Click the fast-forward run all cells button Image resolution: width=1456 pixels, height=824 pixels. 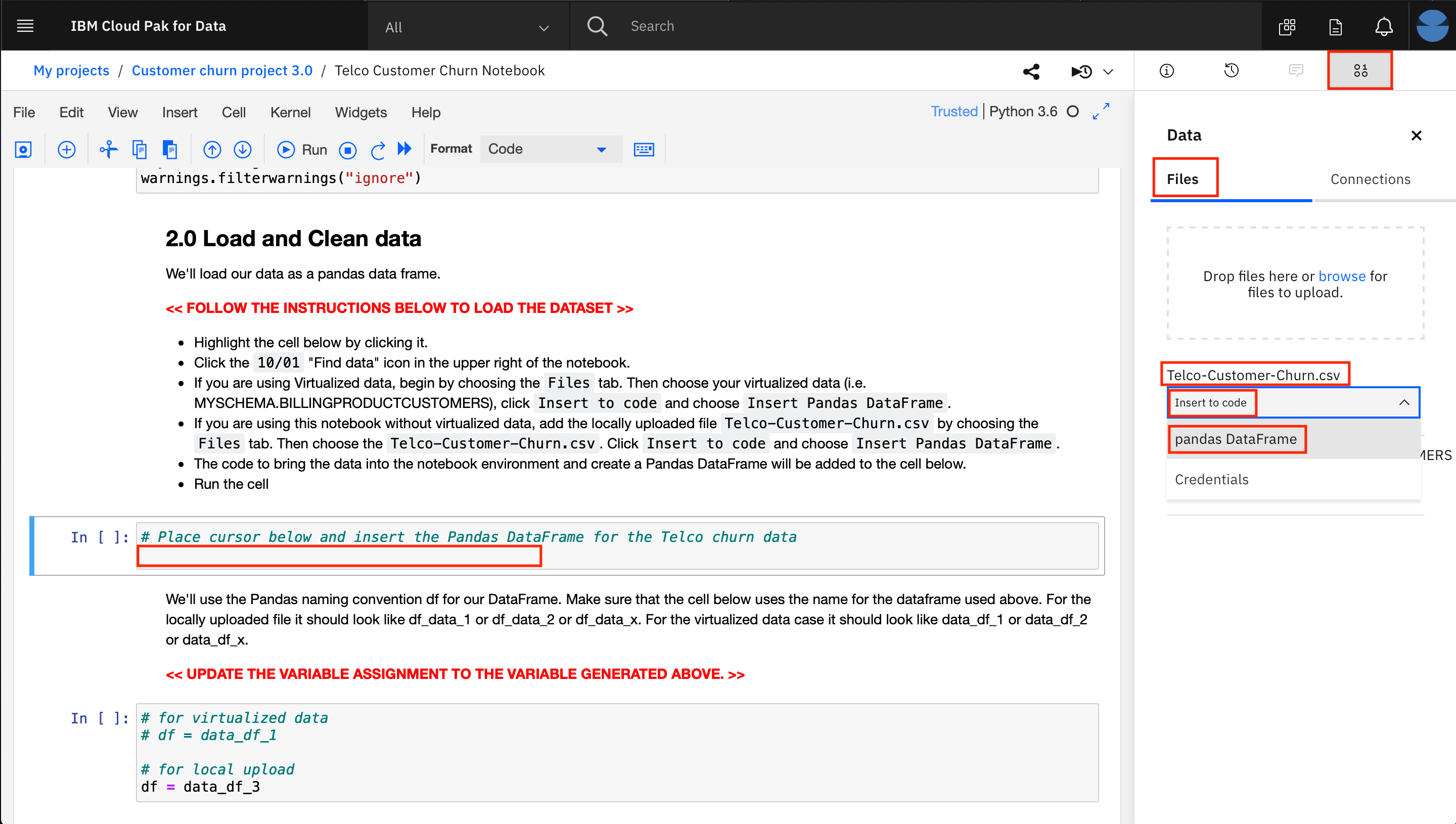click(404, 149)
